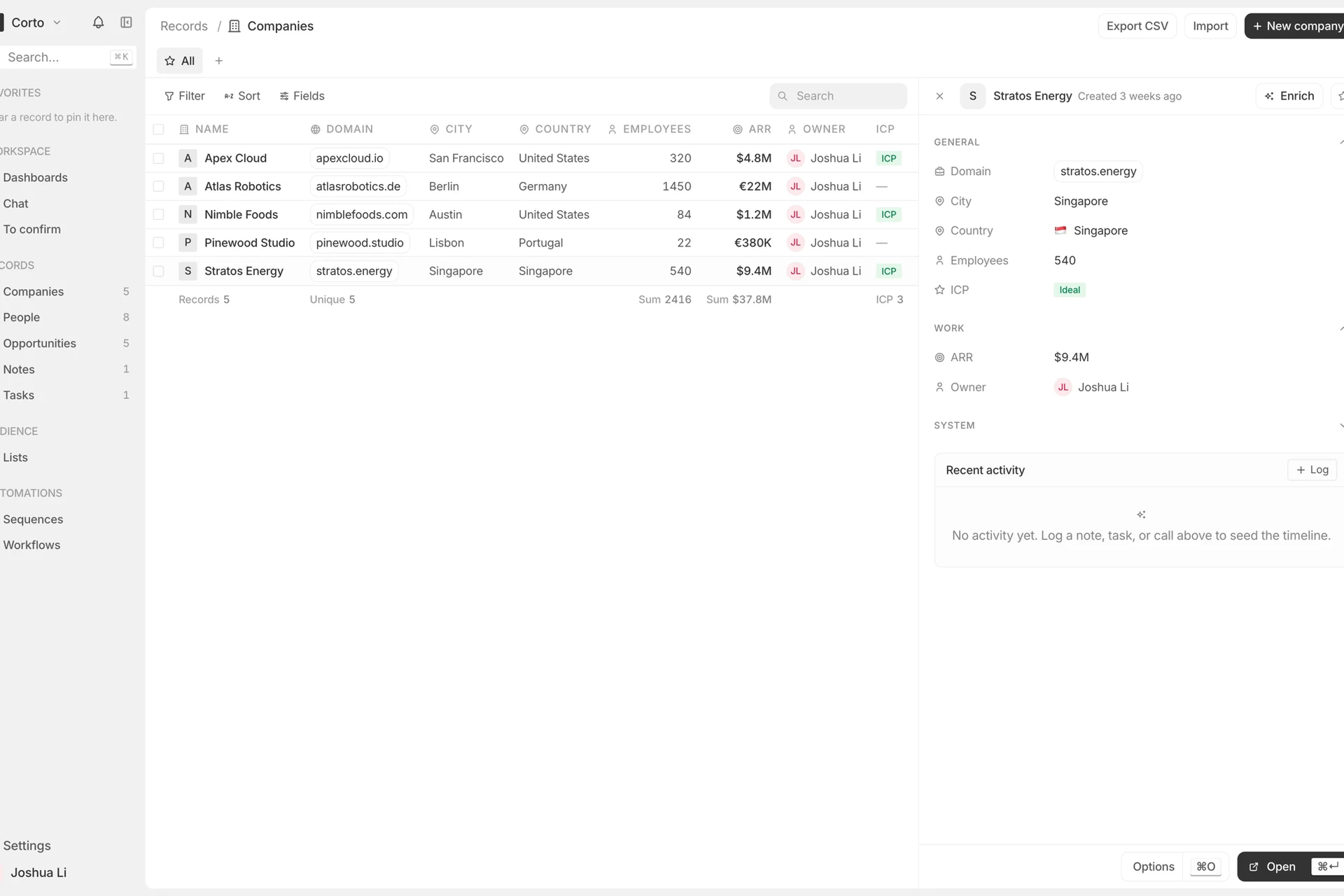This screenshot has height=896, width=1344.
Task: Click the table Search box
Action: coord(838,96)
